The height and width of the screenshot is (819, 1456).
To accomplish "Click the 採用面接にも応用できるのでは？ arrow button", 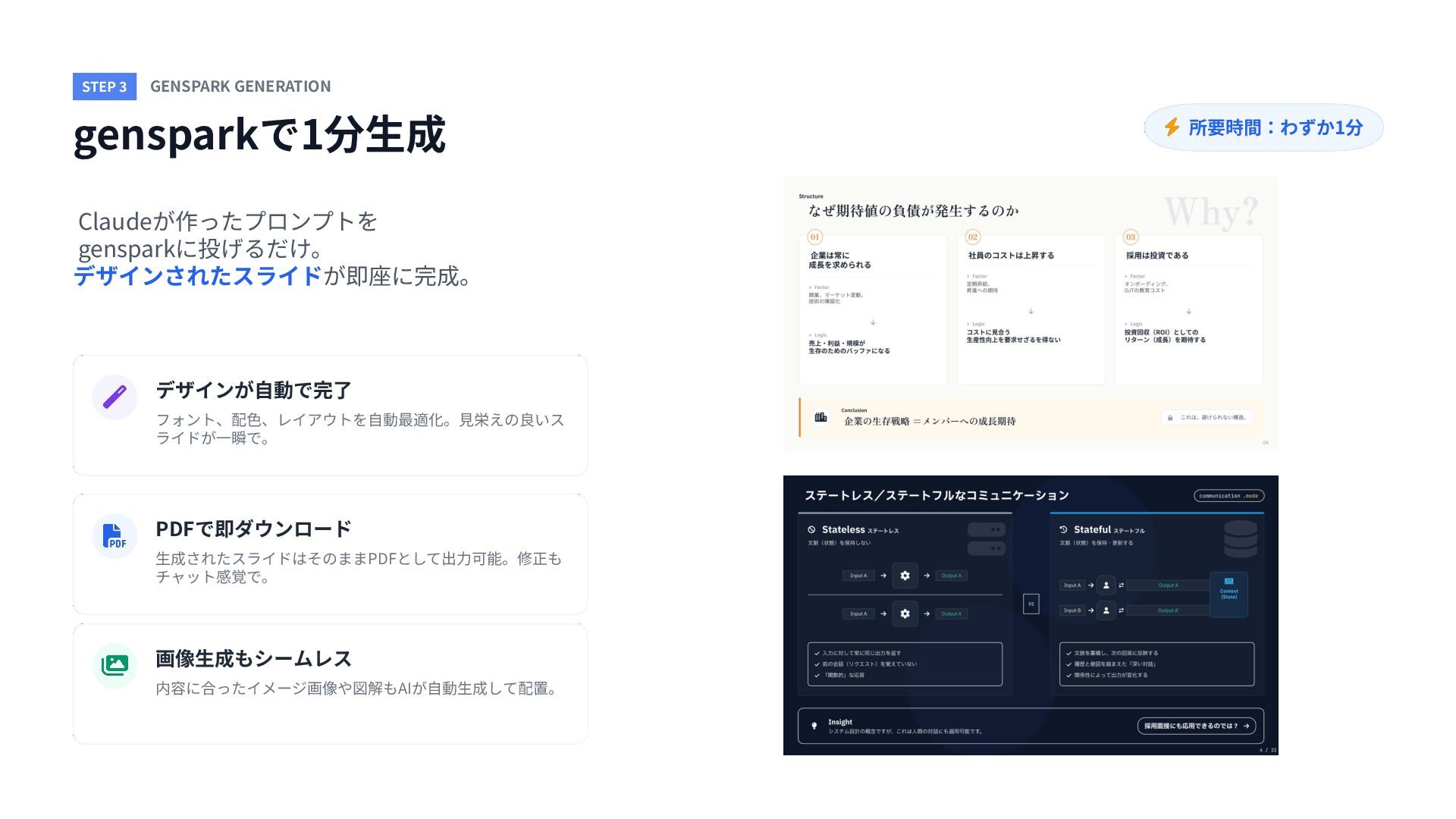I will point(1196,726).
